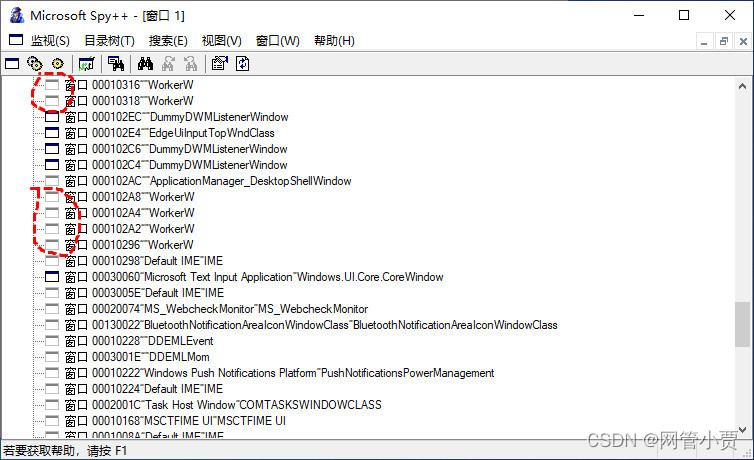754x460 pixels.
Task: Click the Find Window finder toolbar icon
Action: [x=116, y=63]
